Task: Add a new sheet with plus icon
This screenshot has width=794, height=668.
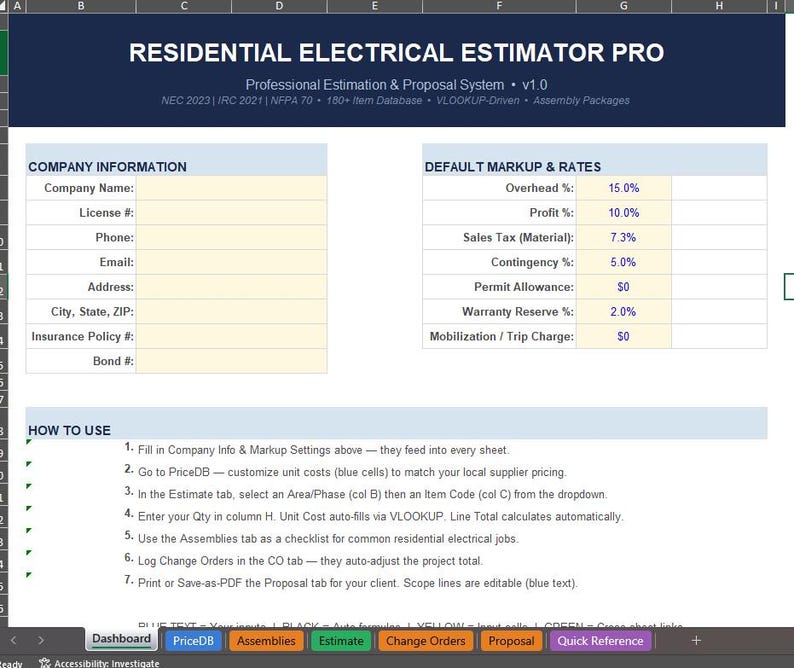Action: (x=696, y=641)
